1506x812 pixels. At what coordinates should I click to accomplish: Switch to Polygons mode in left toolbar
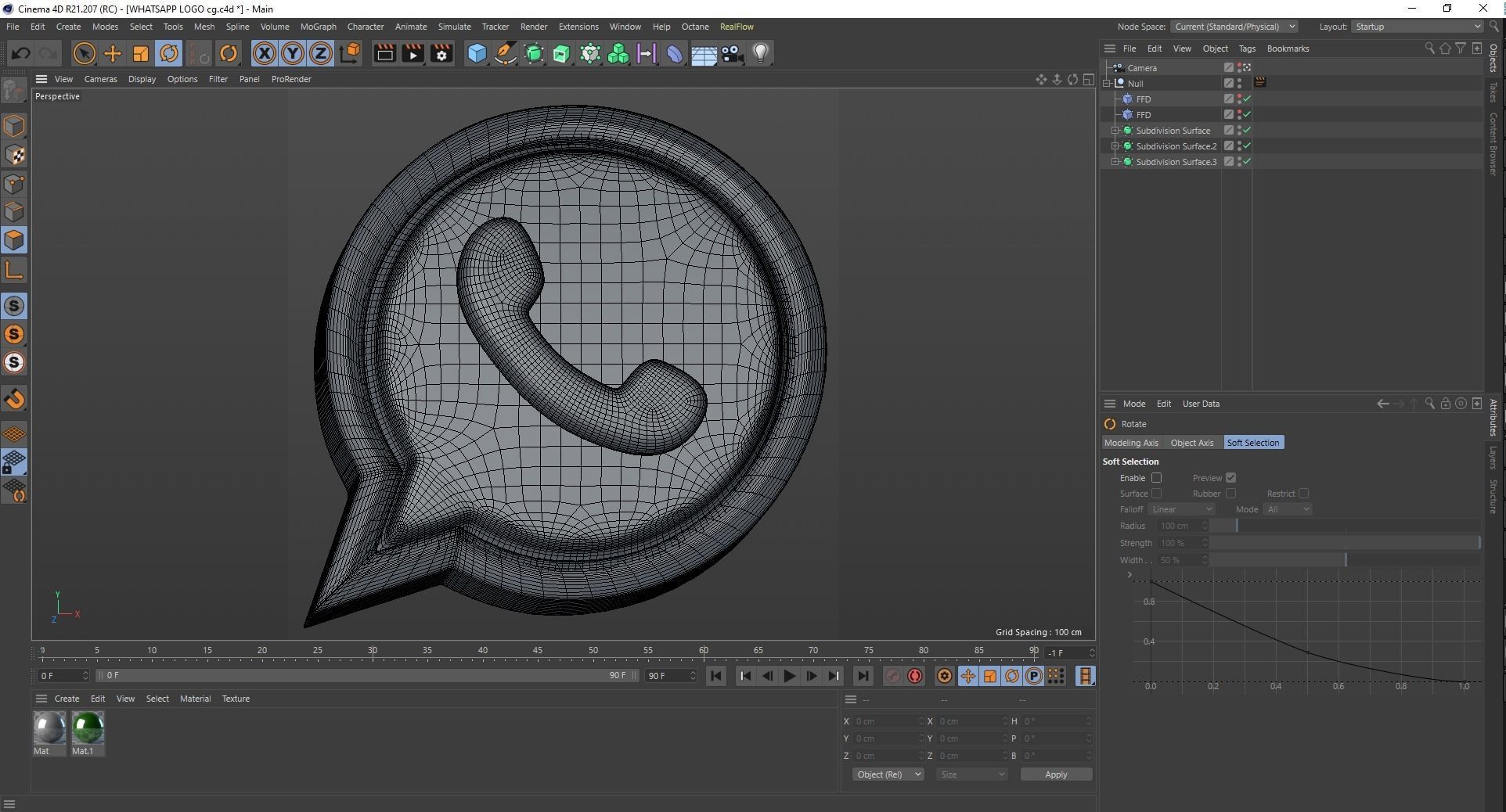pyautogui.click(x=14, y=240)
